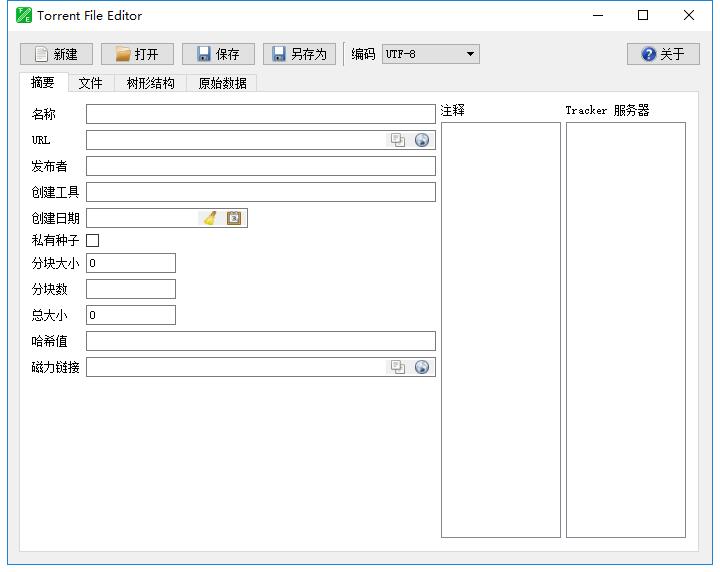Screen dimensions: 720x572
Task: Switch to the 文件 tab
Action: pyautogui.click(x=91, y=83)
